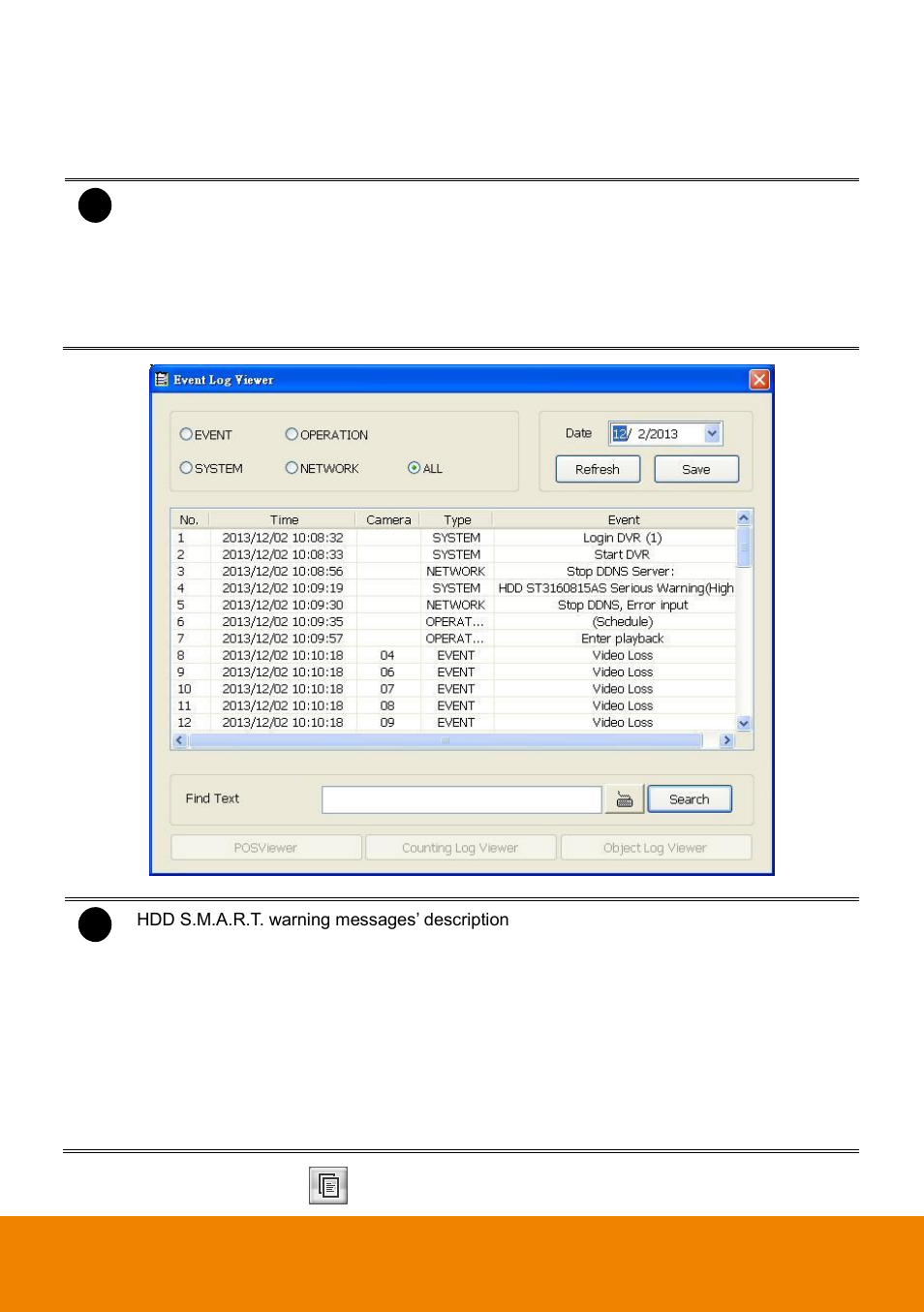The image size is (924, 1312).
Task: Select the Stop DDNS Server log entry
Action: 453,571
